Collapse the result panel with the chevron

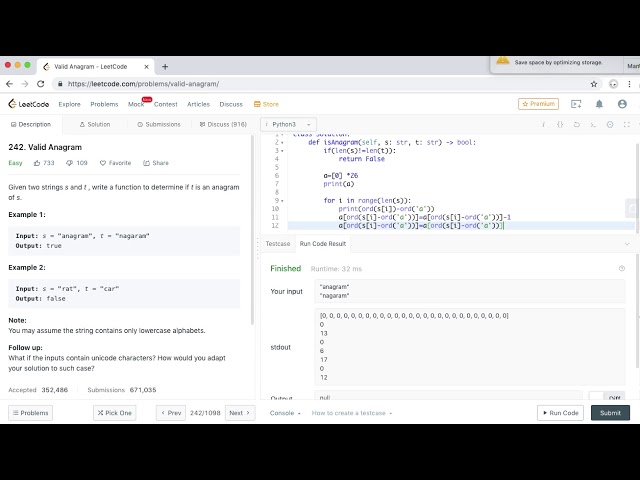627,244
